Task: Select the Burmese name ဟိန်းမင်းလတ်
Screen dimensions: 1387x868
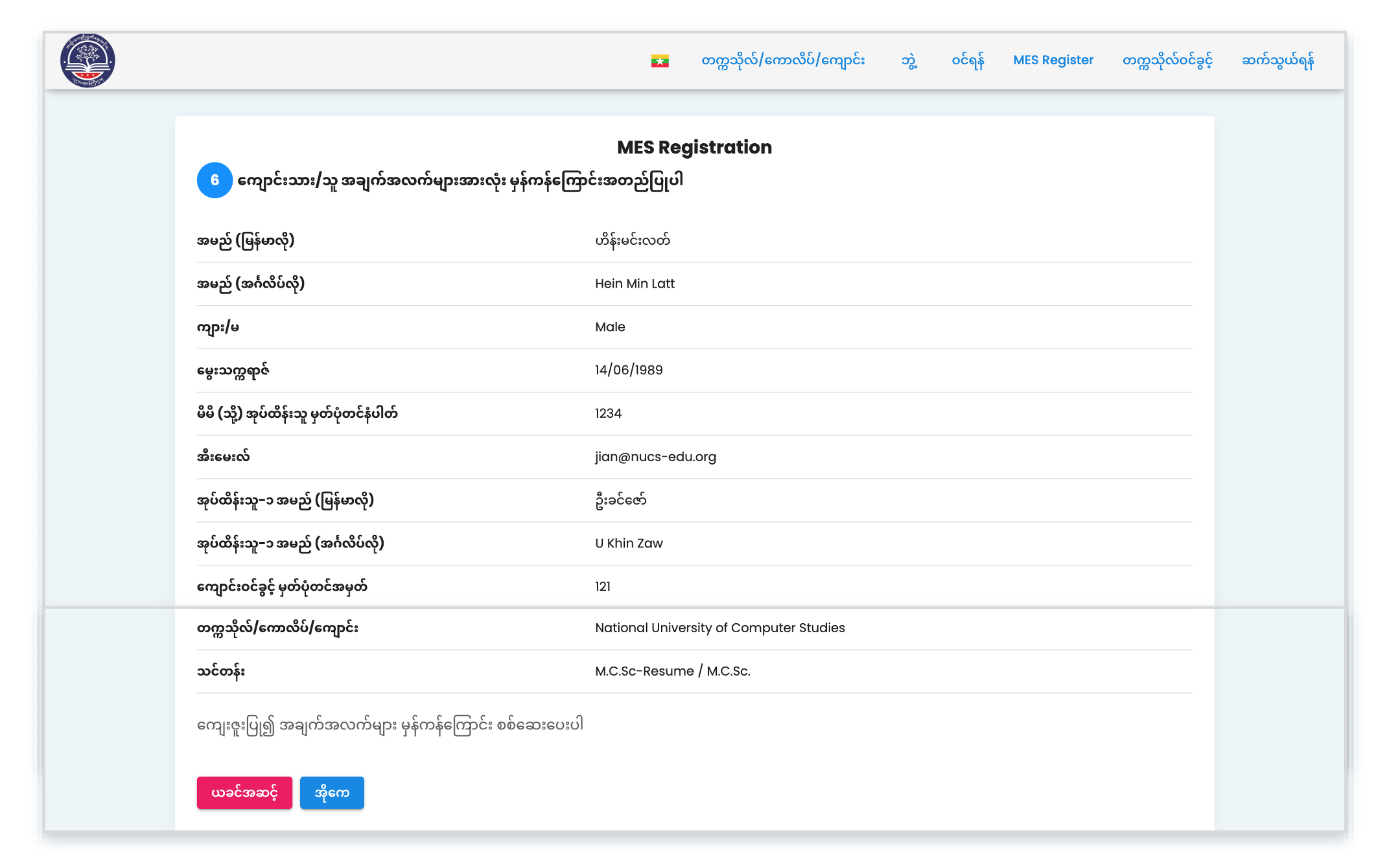Action: 633,240
